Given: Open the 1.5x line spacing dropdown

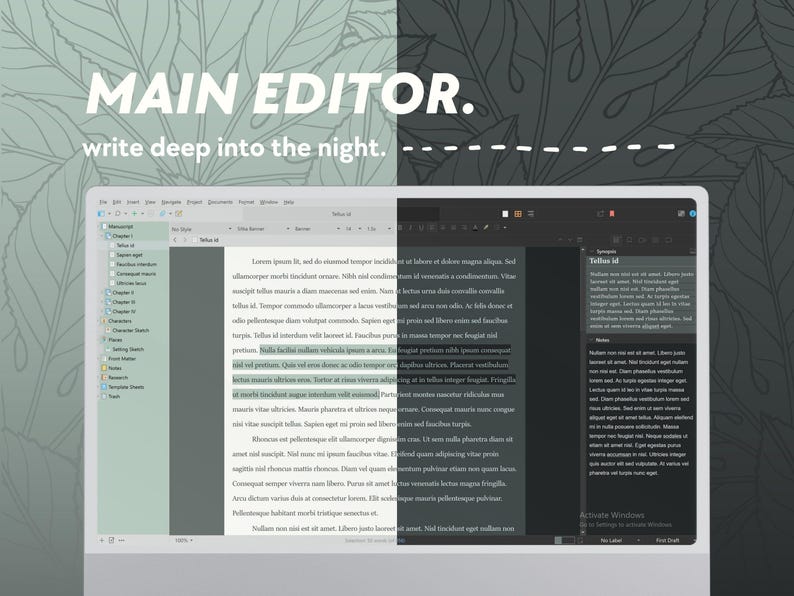Looking at the screenshot, I should [378, 229].
